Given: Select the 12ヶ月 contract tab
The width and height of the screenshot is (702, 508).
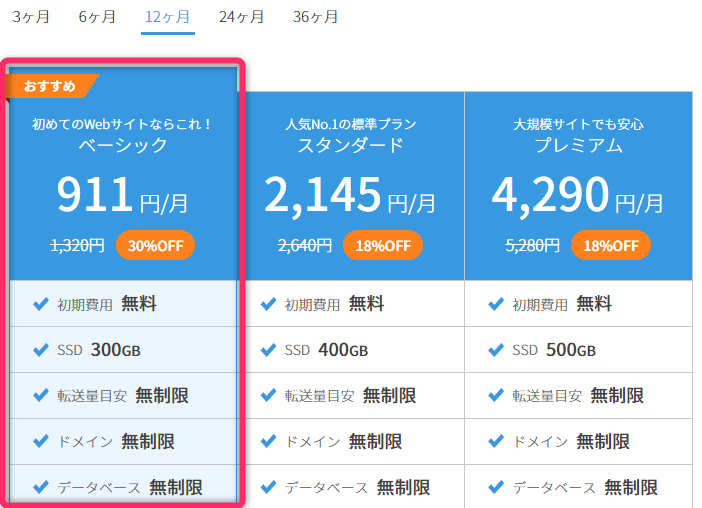Looking at the screenshot, I should click(x=167, y=17).
